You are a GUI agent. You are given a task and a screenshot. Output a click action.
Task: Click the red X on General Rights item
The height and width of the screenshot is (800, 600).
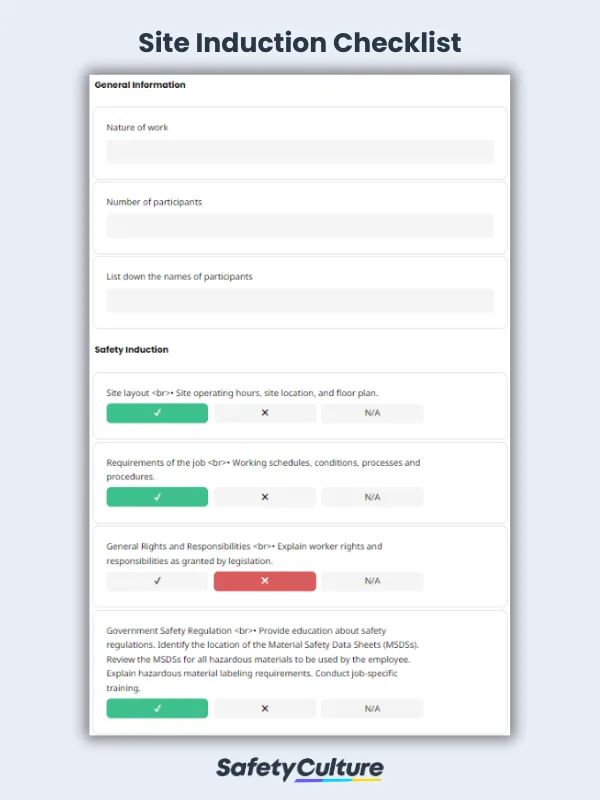tap(264, 581)
